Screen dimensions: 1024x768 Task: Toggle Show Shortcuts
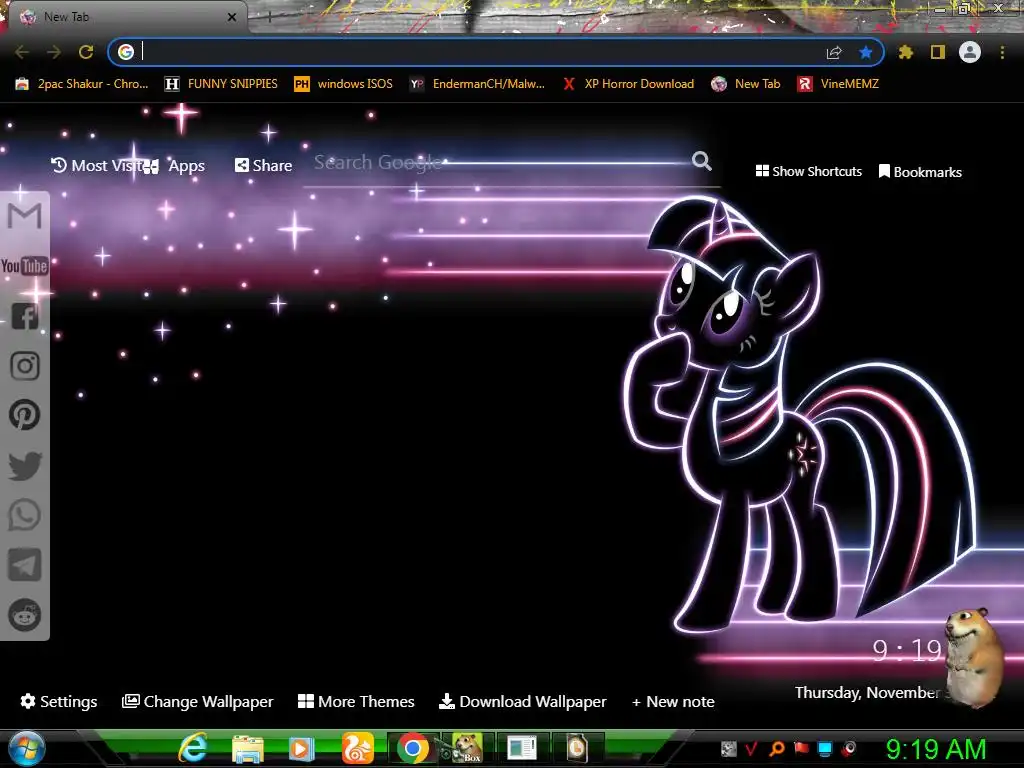click(x=808, y=171)
